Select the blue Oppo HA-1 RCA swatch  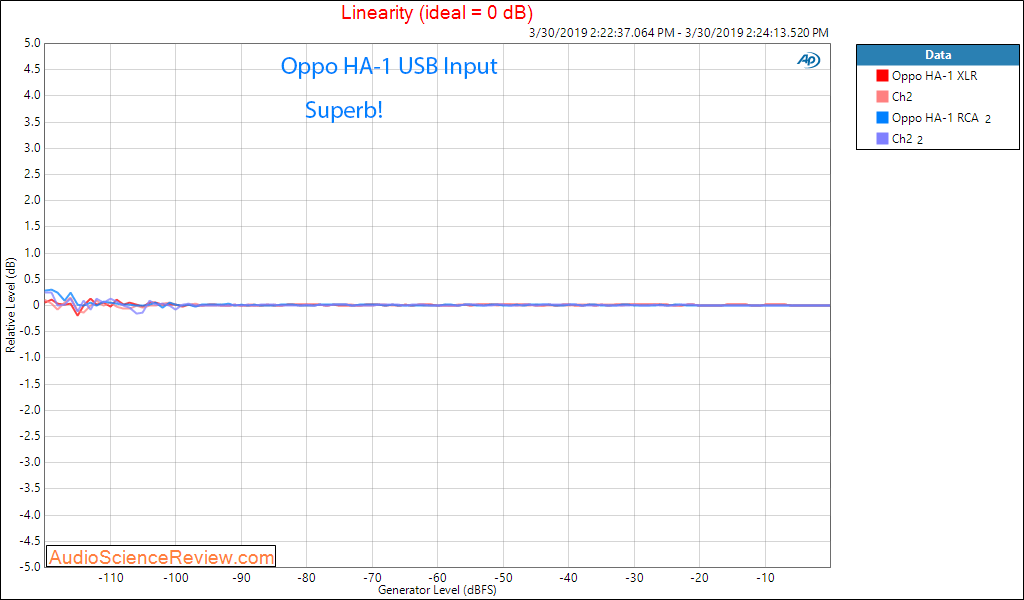point(882,118)
